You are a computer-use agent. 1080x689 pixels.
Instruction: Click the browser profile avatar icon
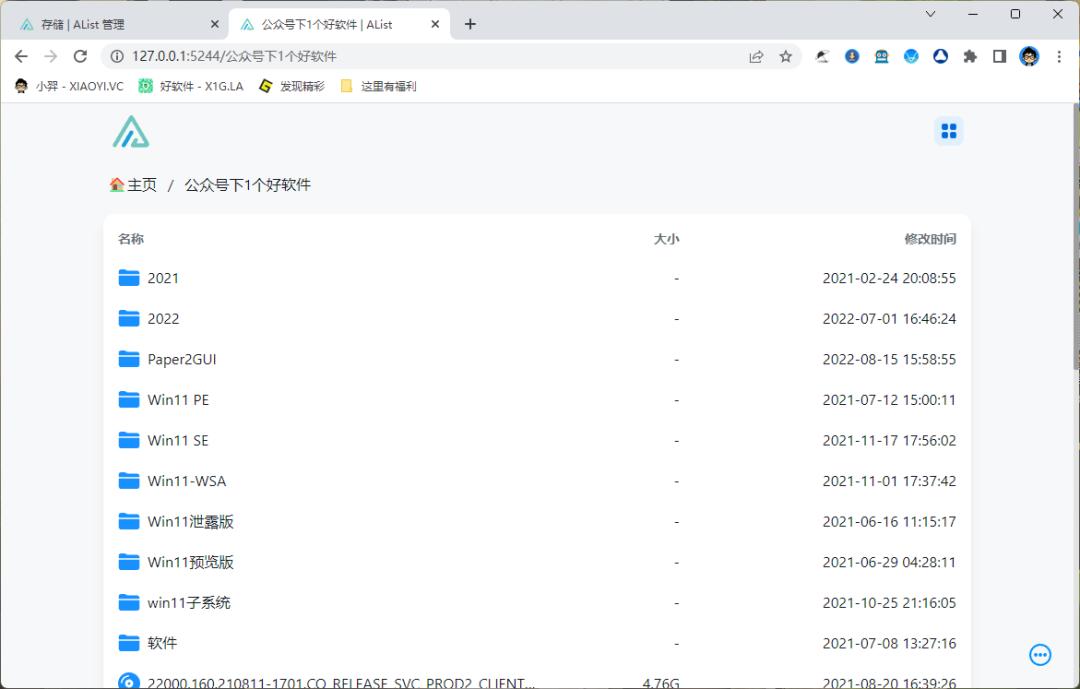(x=1029, y=57)
